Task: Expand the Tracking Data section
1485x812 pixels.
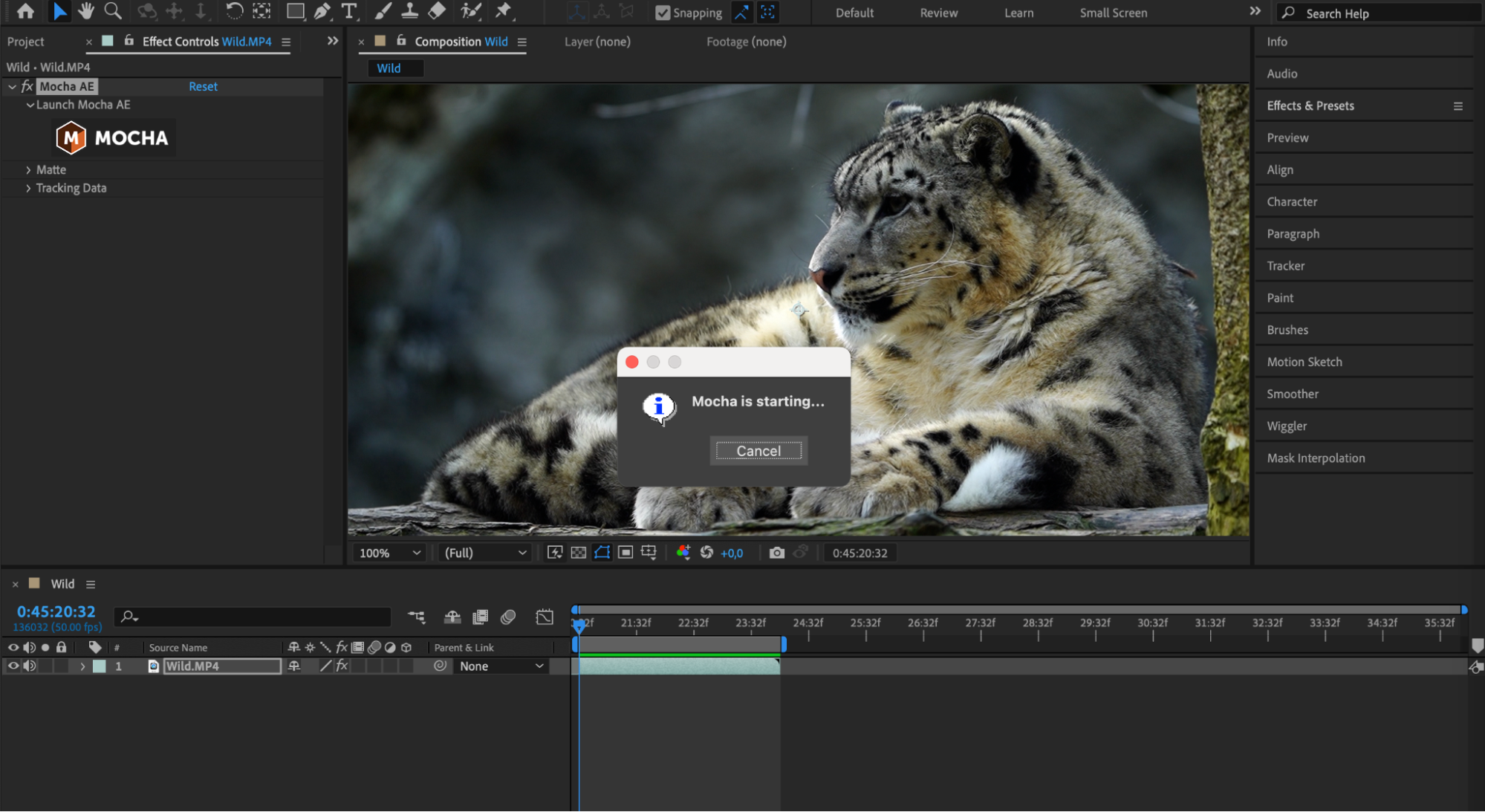Action: [x=28, y=189]
